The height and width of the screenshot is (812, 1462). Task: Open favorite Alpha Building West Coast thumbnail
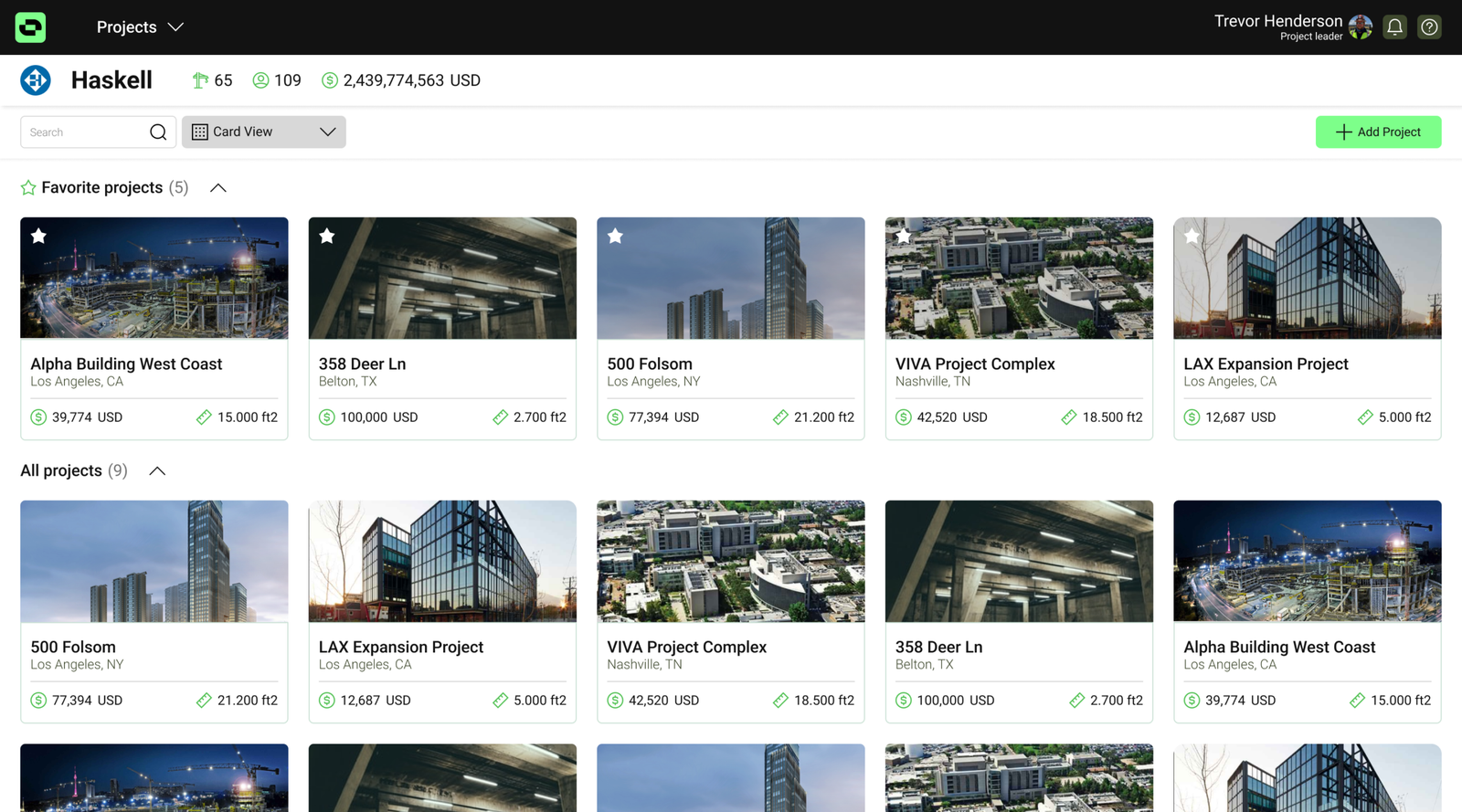[x=154, y=278]
